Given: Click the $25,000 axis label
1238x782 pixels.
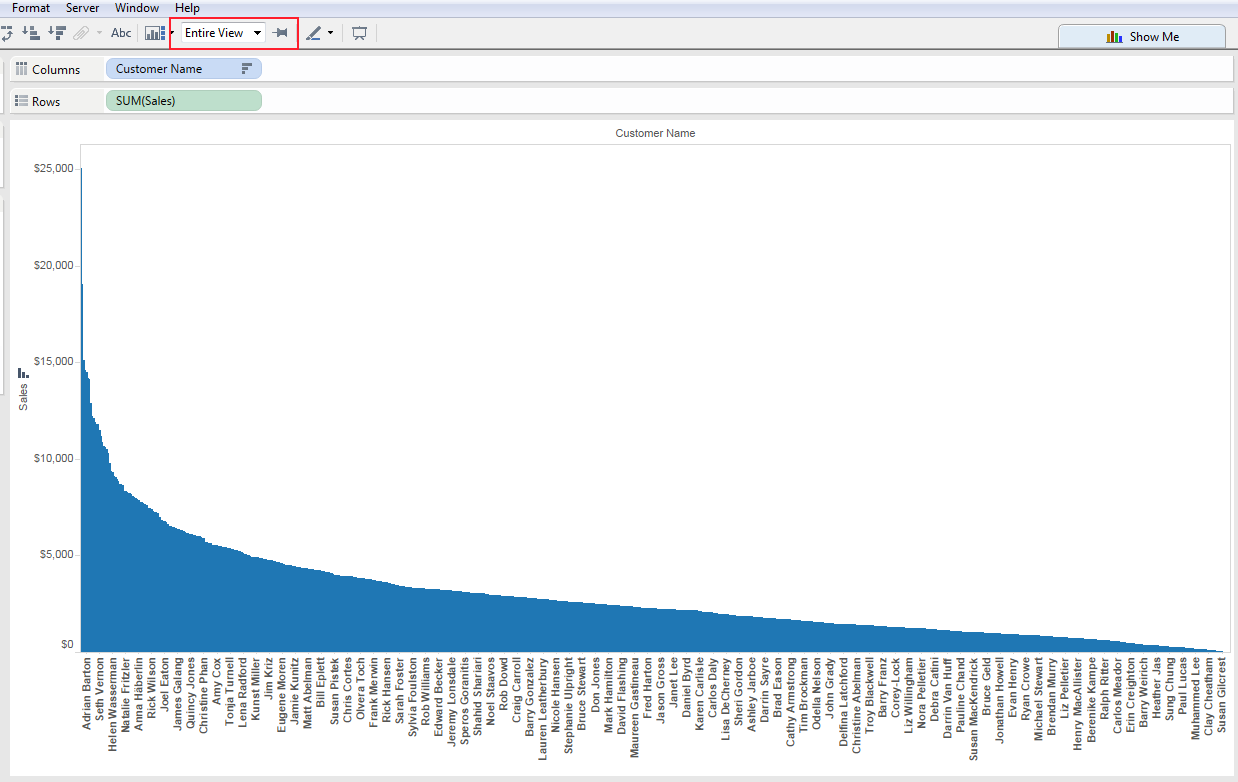Looking at the screenshot, I should (x=54, y=169).
